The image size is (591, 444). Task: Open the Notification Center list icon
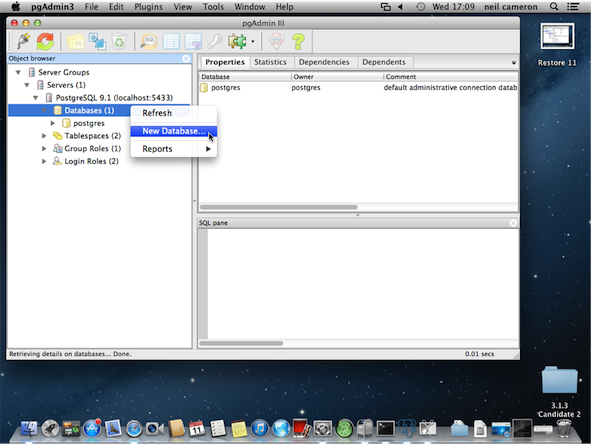pos(573,6)
